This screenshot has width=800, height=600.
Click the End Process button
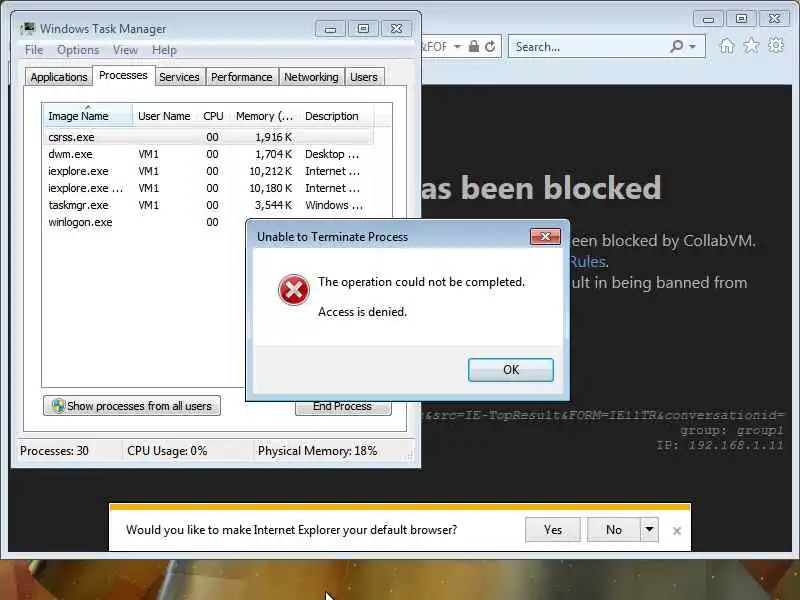(x=343, y=408)
